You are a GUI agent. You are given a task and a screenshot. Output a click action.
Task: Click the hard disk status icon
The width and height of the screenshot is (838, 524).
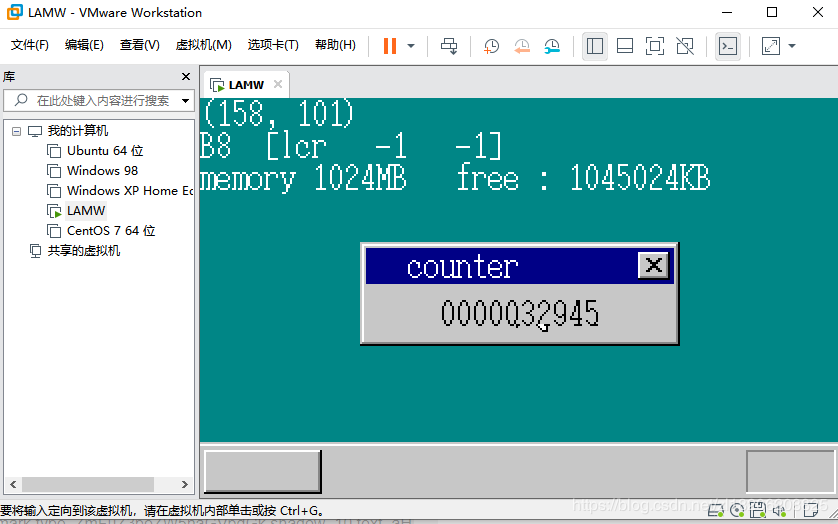(716, 511)
